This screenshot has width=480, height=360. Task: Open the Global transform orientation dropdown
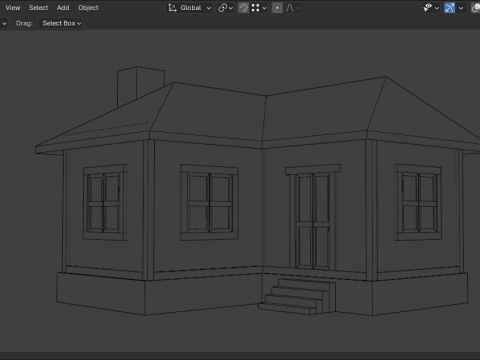tap(189, 8)
